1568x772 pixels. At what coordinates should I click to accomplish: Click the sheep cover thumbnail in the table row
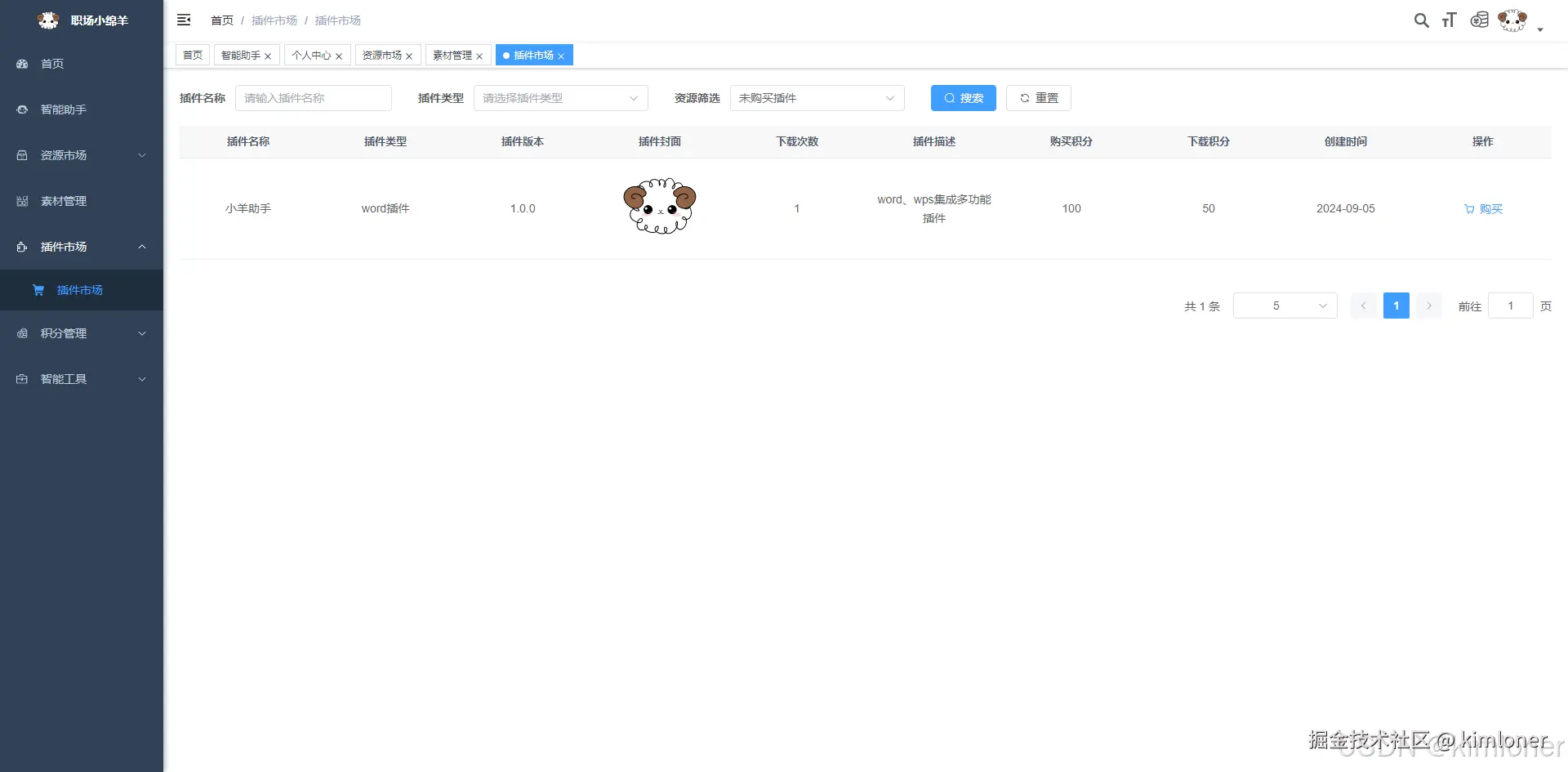660,207
